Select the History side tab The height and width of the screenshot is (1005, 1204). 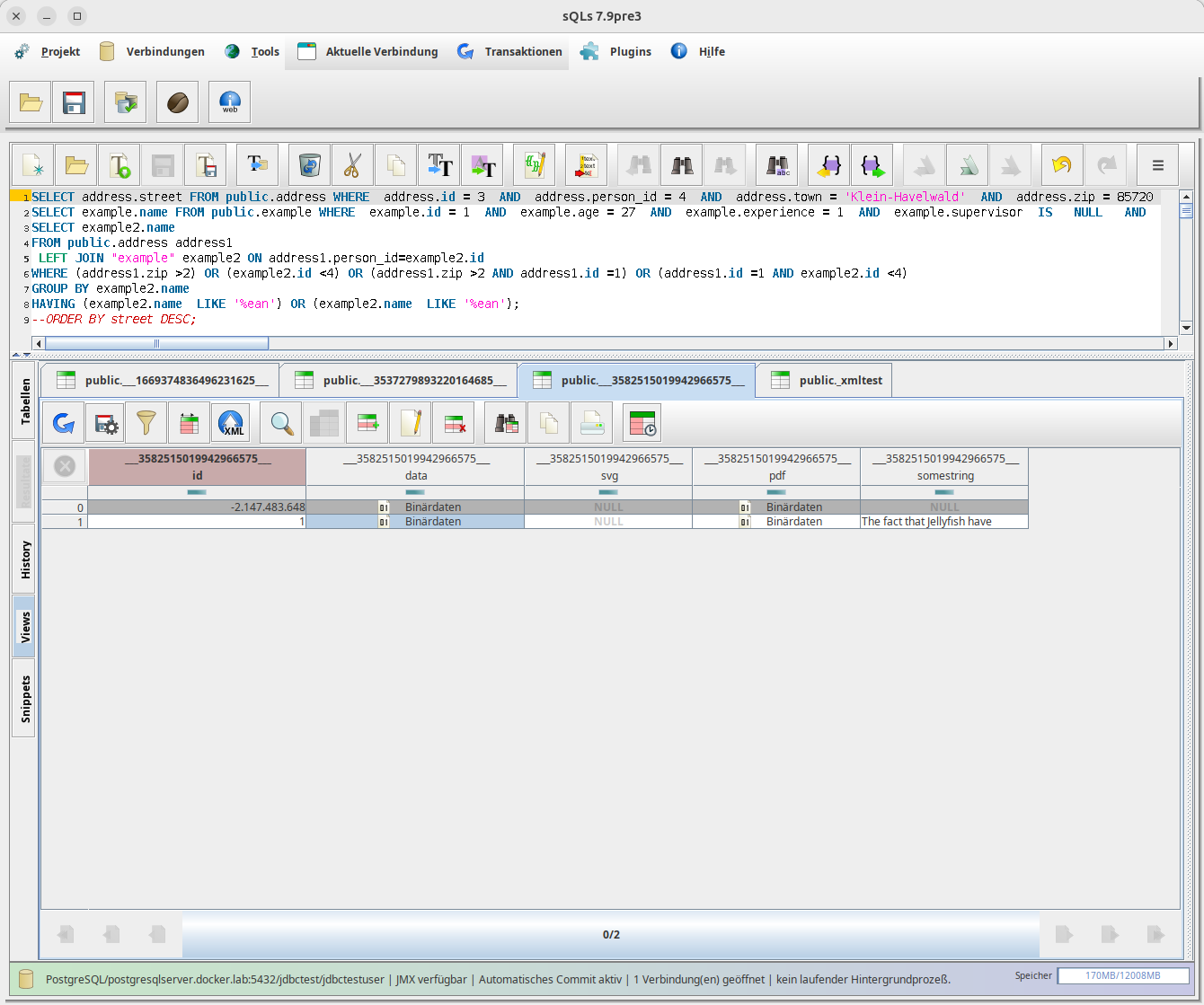pos(24,560)
